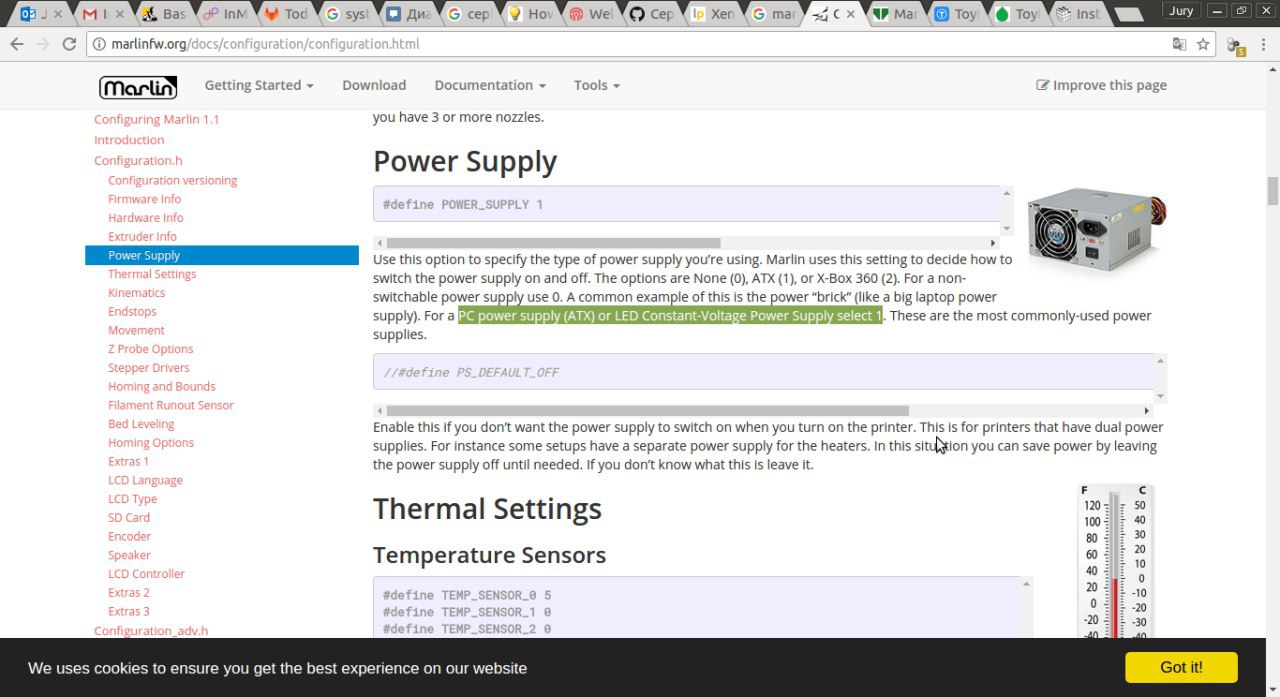1280x697 pixels.
Task: Open Configuring Marlin 1.1 in sidebar
Action: (x=157, y=119)
